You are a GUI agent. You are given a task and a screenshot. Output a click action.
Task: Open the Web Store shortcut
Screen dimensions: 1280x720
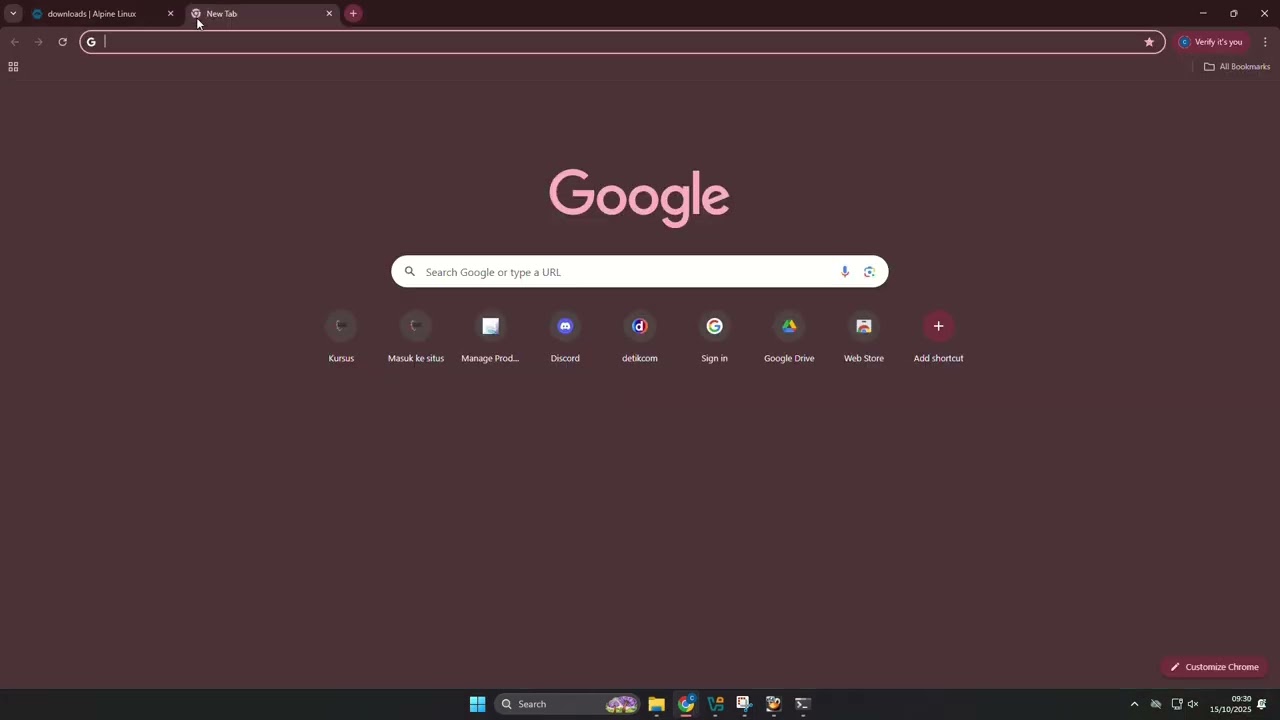point(864,337)
